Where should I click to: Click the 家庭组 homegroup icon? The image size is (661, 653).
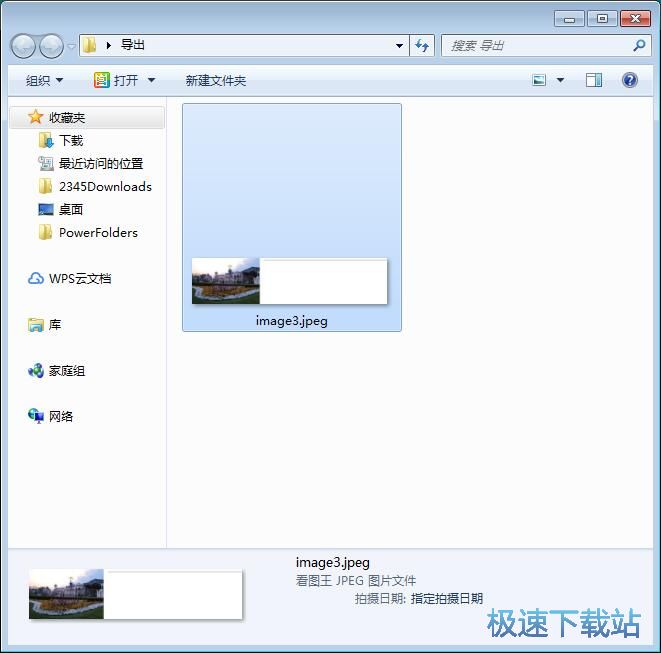(35, 371)
